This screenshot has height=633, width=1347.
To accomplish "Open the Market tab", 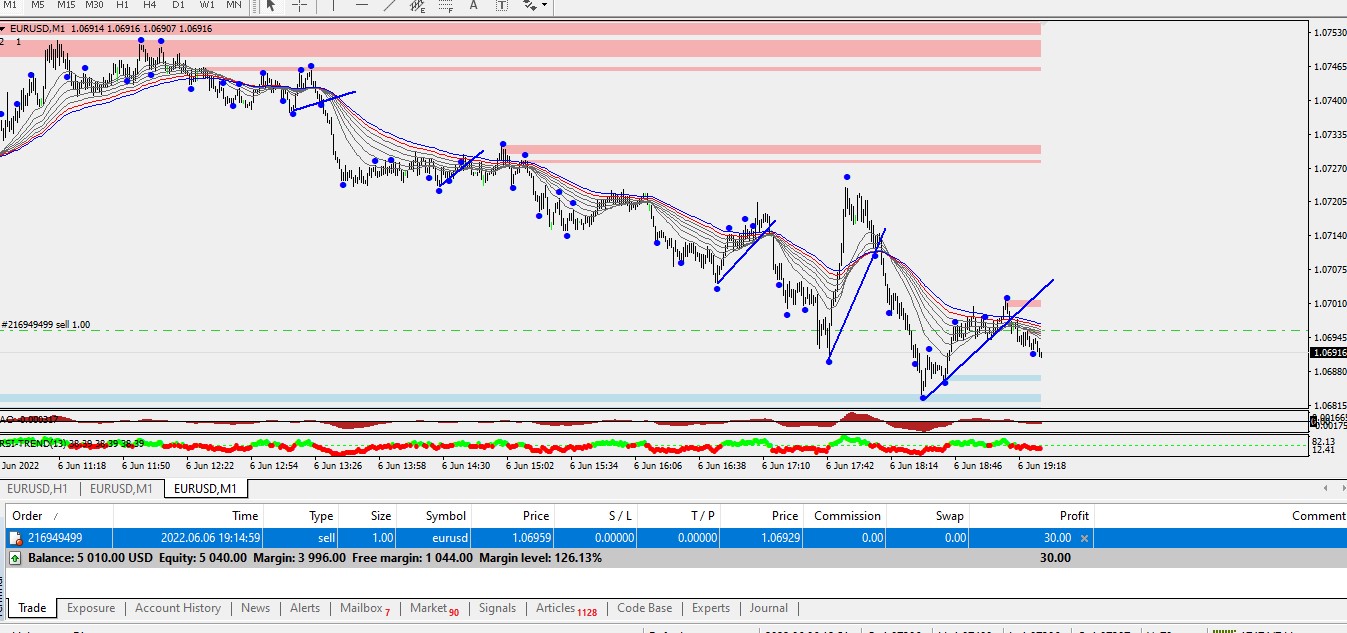I will [434, 608].
